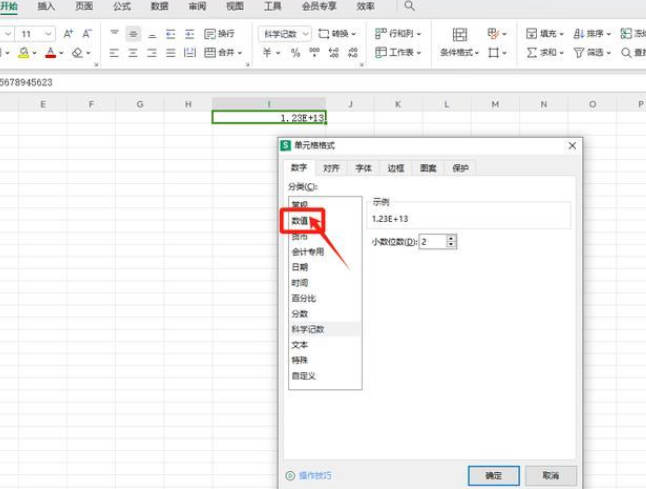This screenshot has height=489, width=646.
Task: Open the 边框 tab in the dialog
Action: (x=396, y=168)
